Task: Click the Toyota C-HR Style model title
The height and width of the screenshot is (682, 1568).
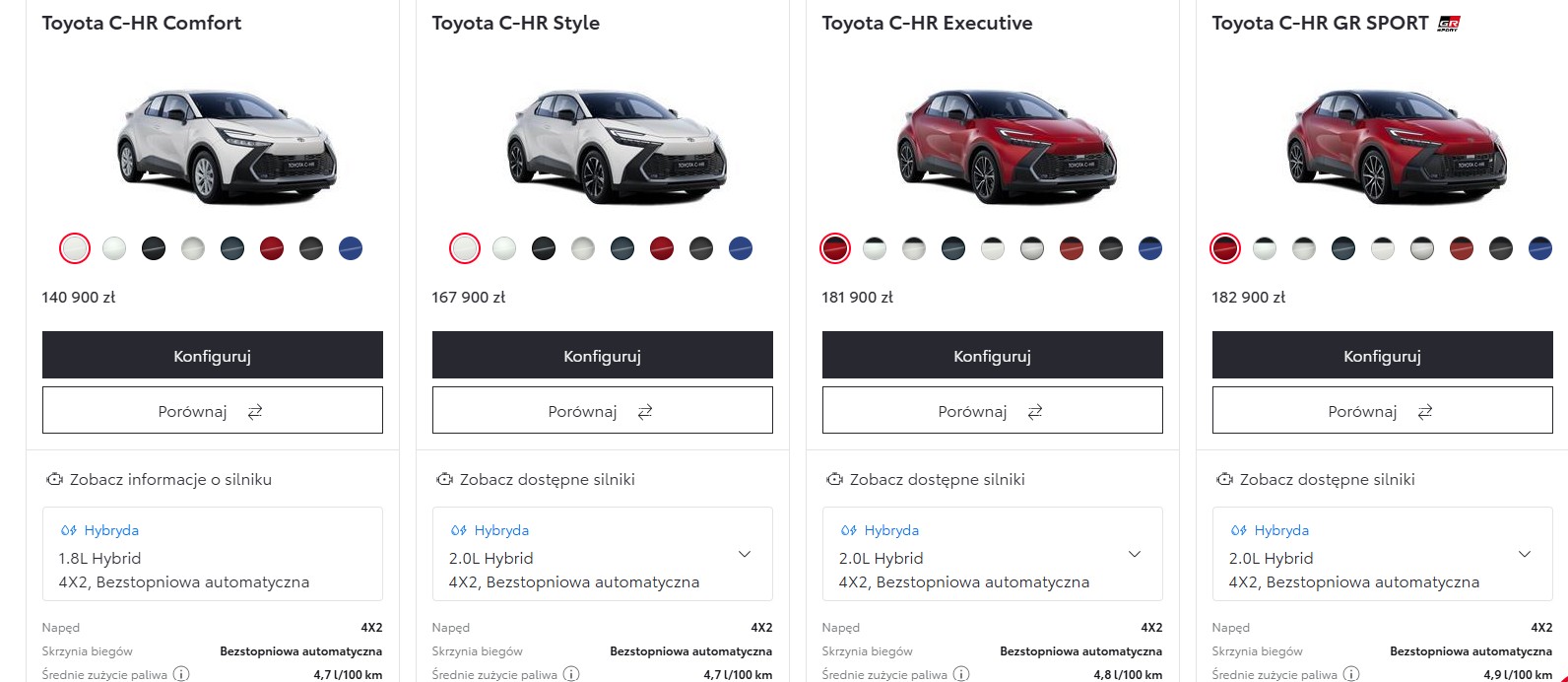Action: pyautogui.click(x=514, y=23)
